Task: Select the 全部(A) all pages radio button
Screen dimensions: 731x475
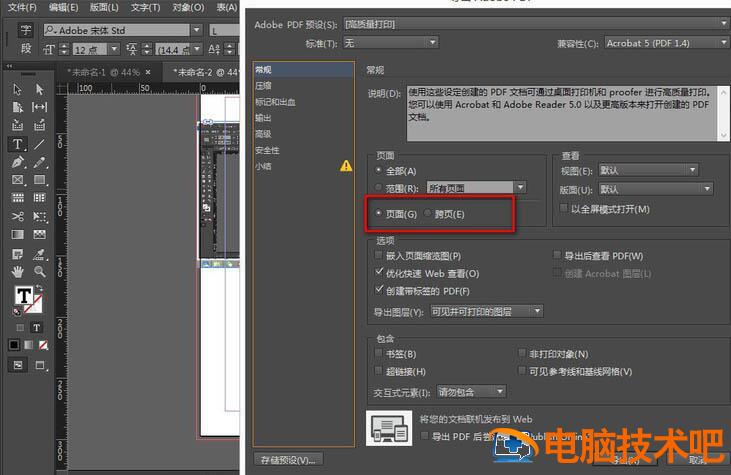Action: (x=379, y=171)
